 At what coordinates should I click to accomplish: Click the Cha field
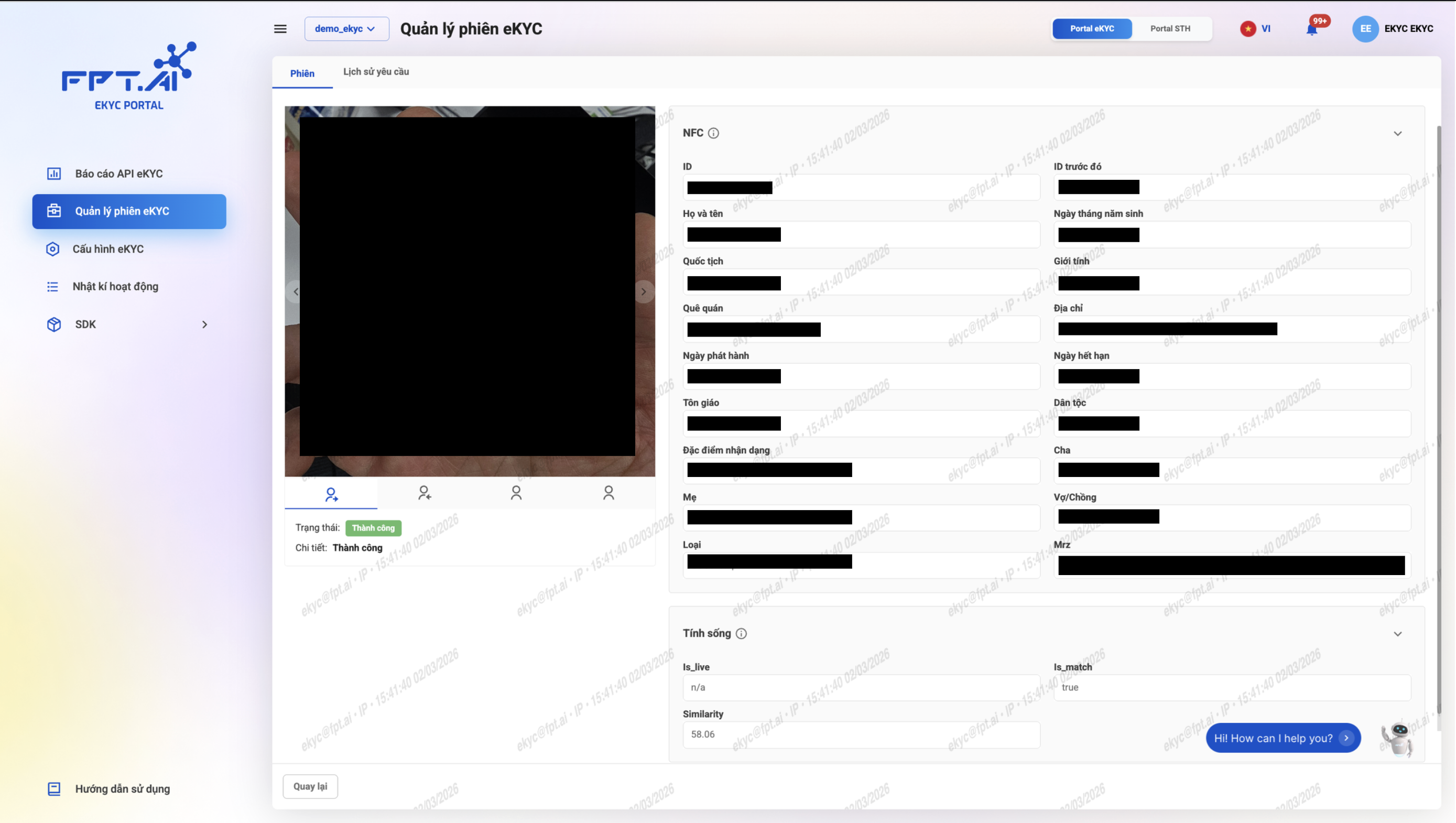point(1232,471)
